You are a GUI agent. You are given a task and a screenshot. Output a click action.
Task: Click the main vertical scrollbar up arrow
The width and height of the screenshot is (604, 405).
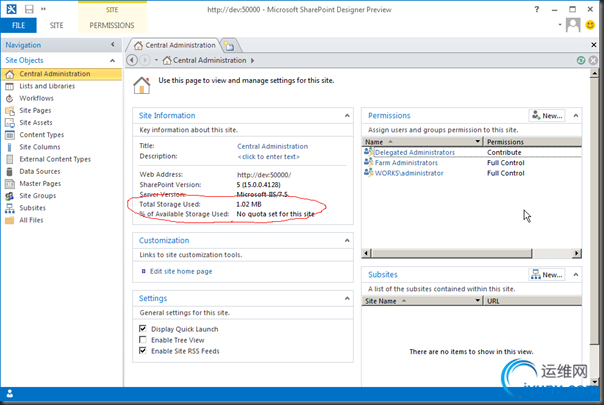click(594, 73)
